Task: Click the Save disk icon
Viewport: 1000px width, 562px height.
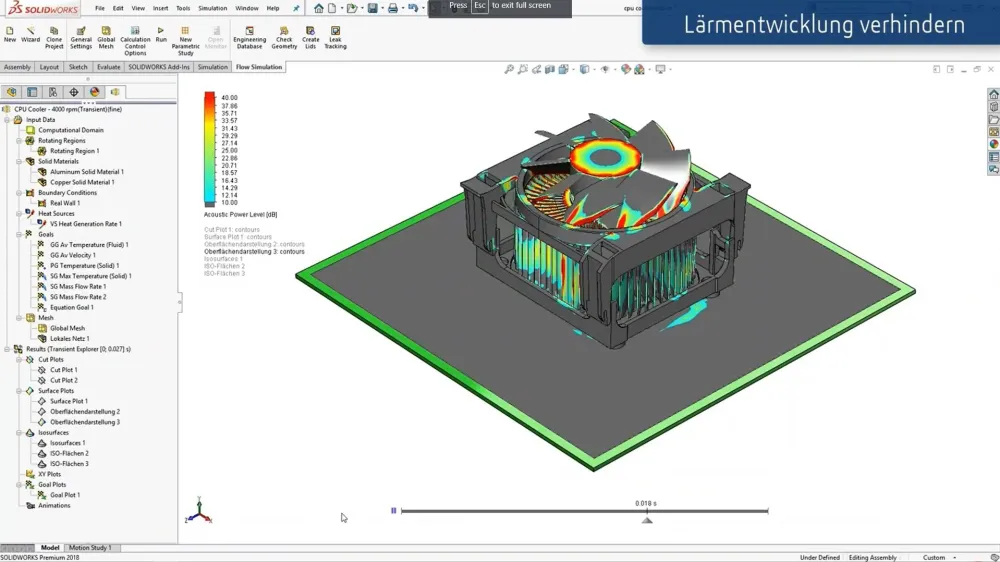Action: pyautogui.click(x=372, y=8)
